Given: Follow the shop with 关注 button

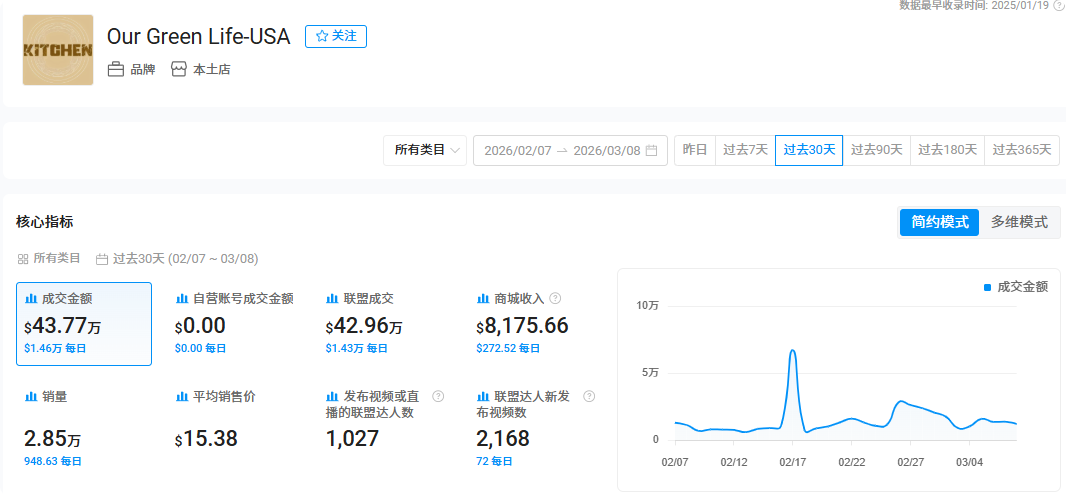Looking at the screenshot, I should pyautogui.click(x=336, y=36).
